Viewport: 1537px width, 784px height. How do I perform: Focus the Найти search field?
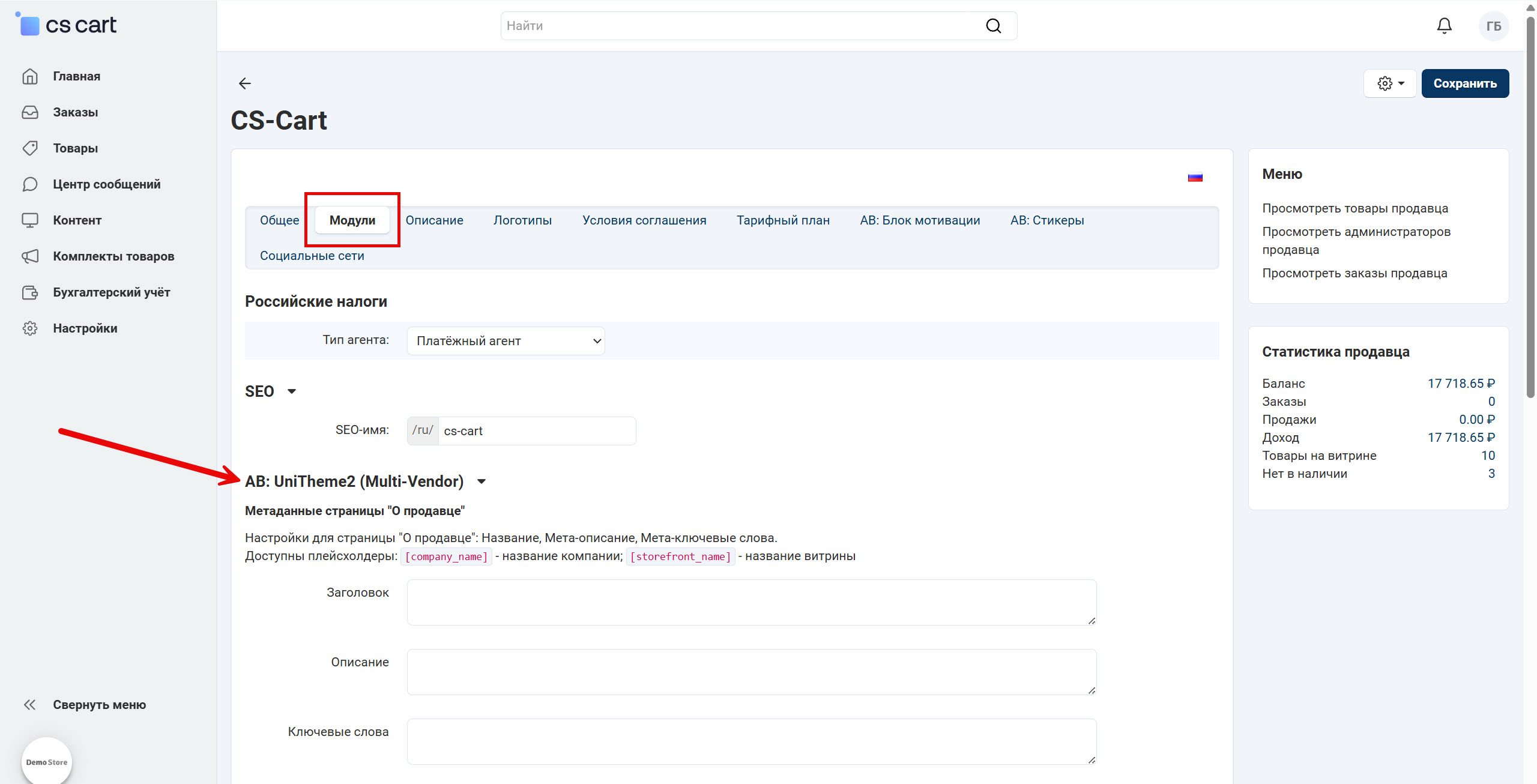pyautogui.click(x=759, y=26)
